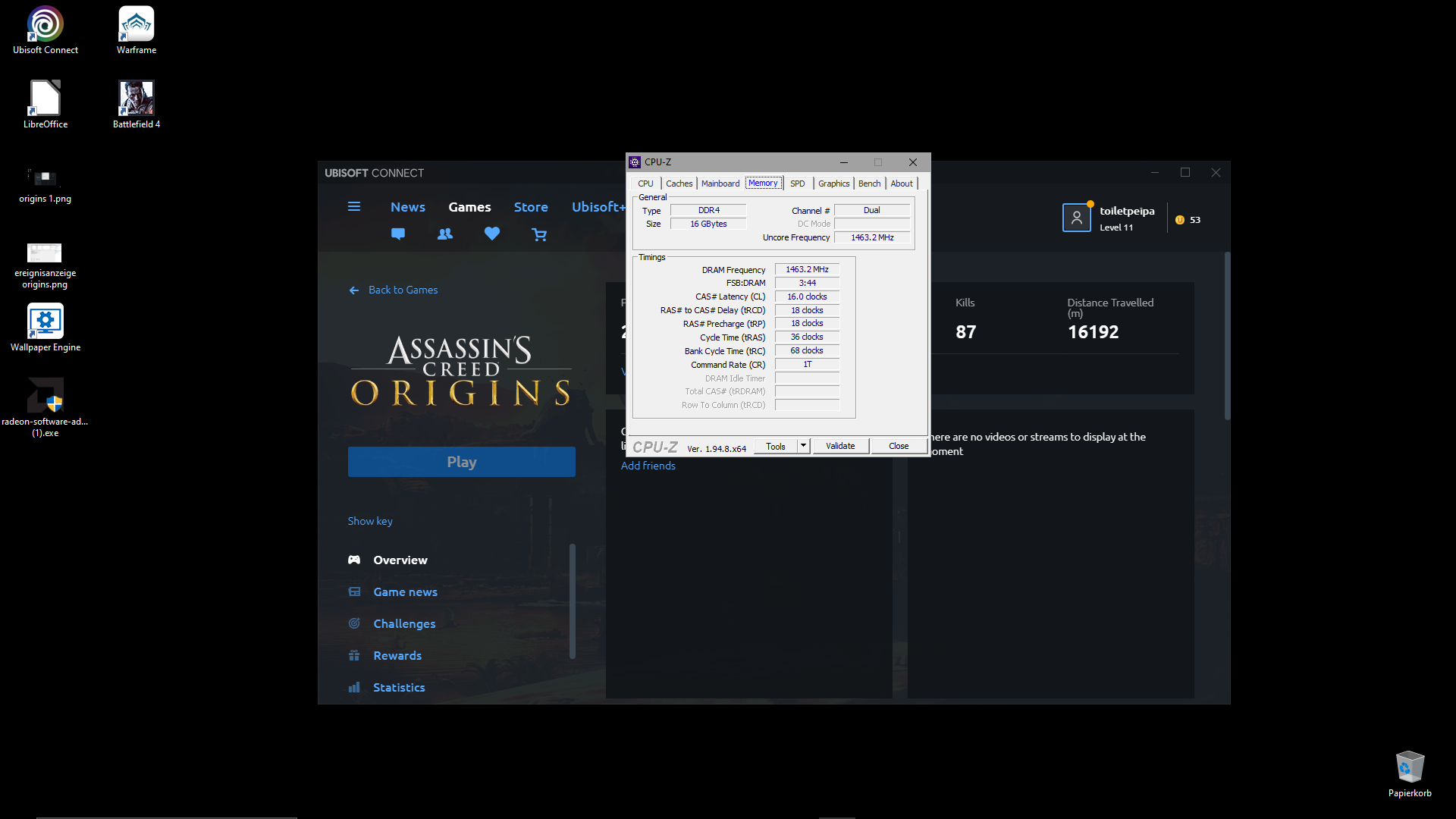Click the Tools button in CPU-Z

coord(776,446)
